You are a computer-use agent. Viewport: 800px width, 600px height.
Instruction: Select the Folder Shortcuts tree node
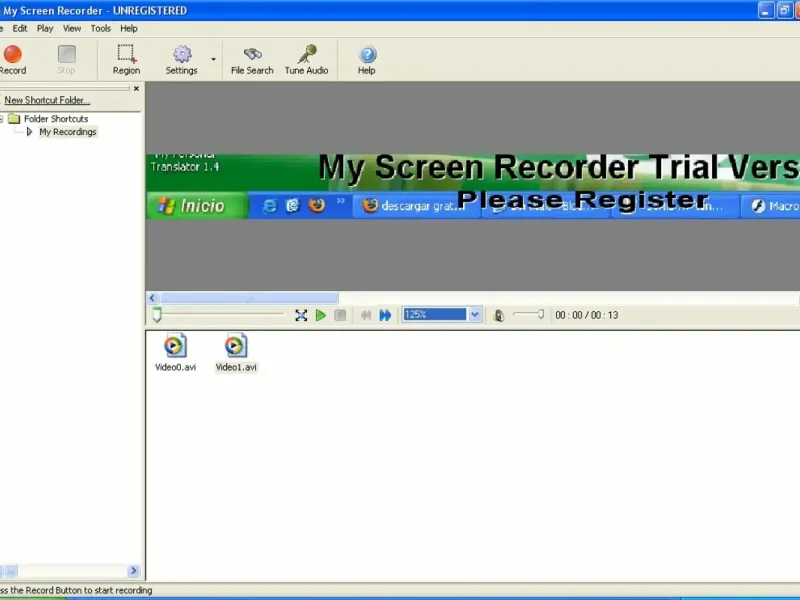point(56,119)
